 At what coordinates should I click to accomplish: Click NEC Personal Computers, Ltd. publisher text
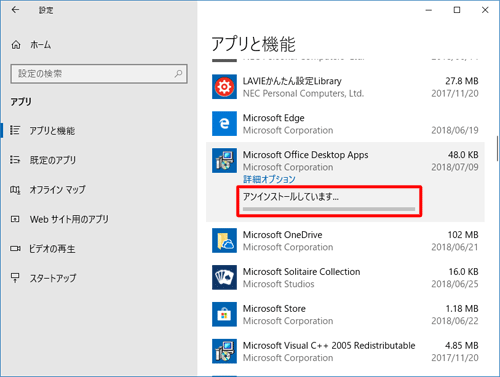coord(303,94)
